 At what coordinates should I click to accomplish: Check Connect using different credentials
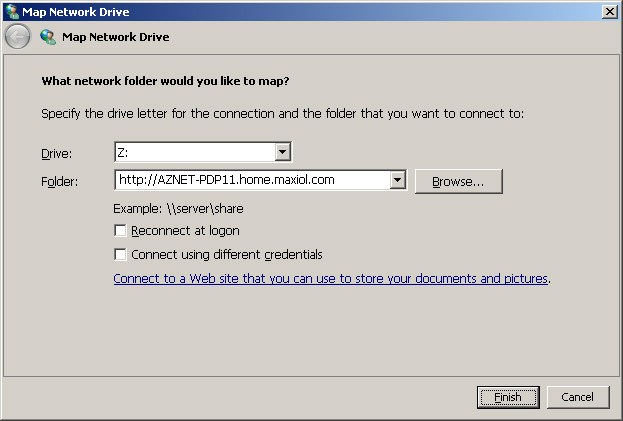click(121, 254)
